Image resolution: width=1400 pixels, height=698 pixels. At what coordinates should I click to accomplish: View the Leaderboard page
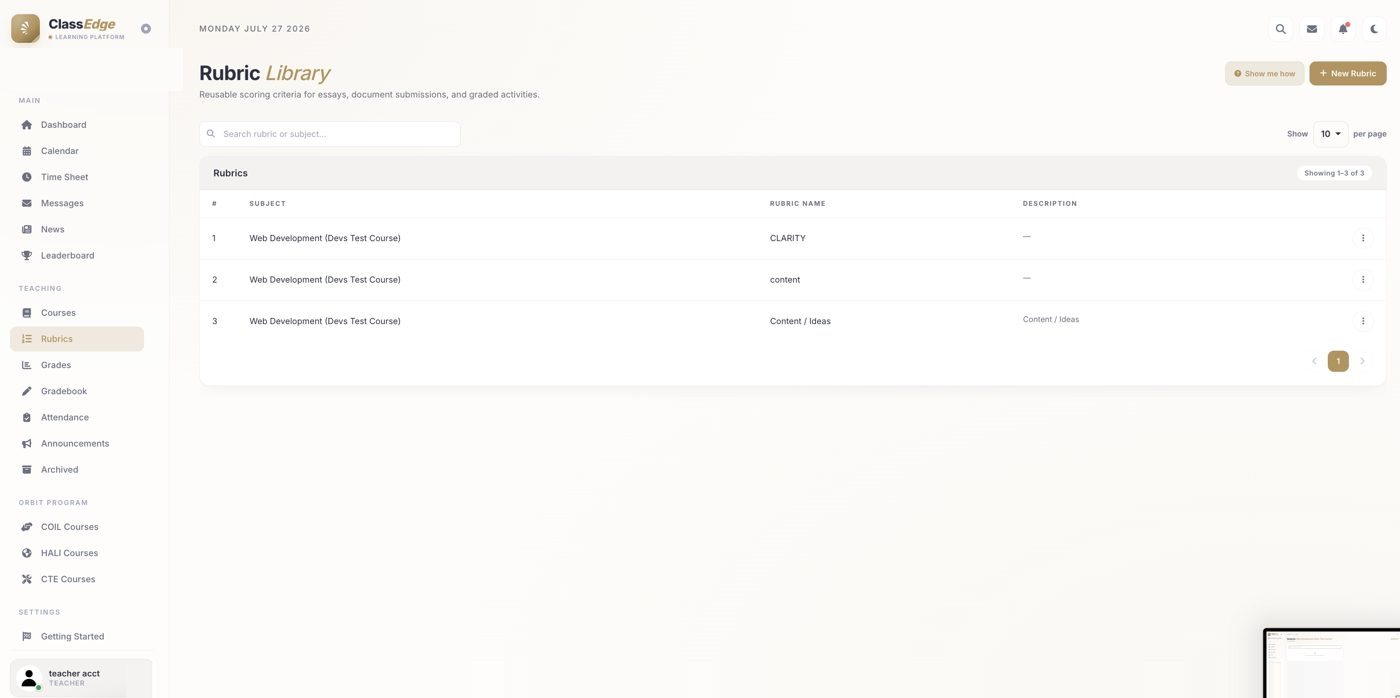point(77,255)
